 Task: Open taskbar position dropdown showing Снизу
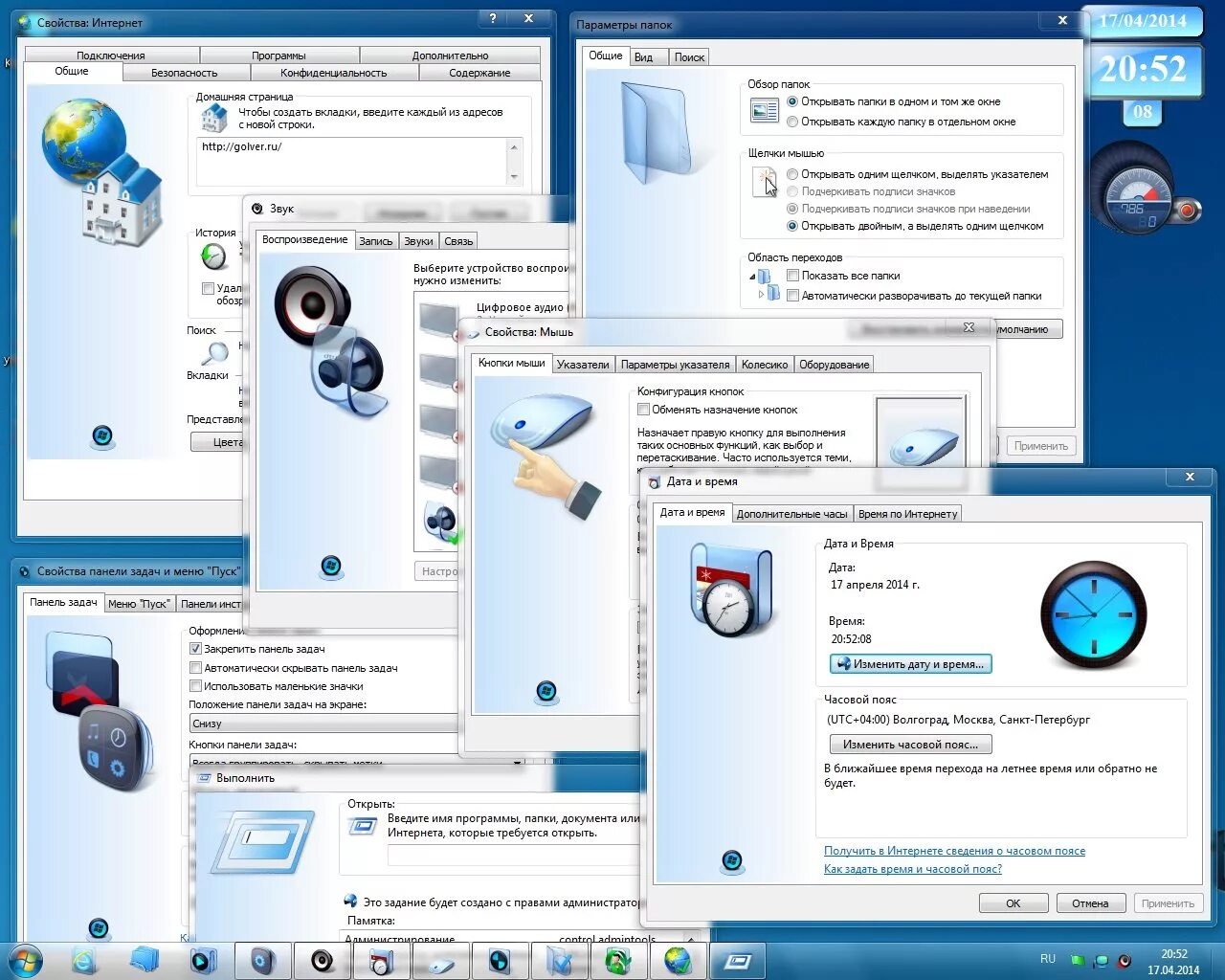[323, 724]
